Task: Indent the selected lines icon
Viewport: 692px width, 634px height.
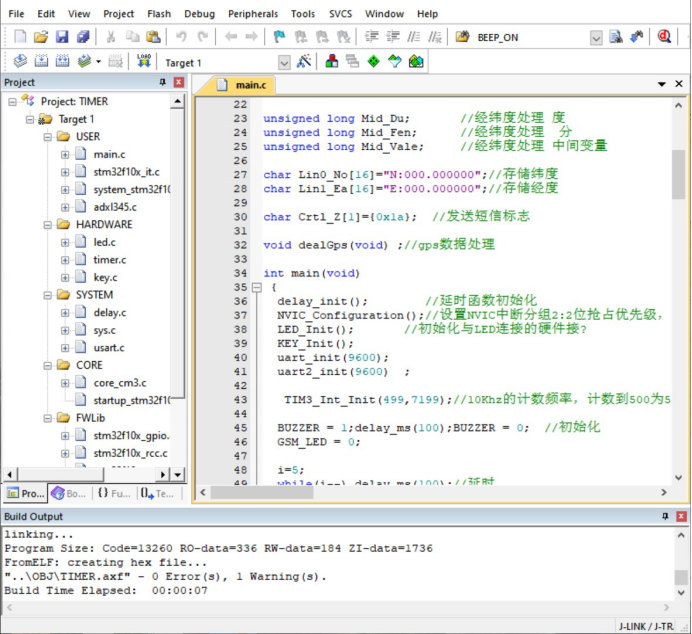Action: [x=372, y=37]
